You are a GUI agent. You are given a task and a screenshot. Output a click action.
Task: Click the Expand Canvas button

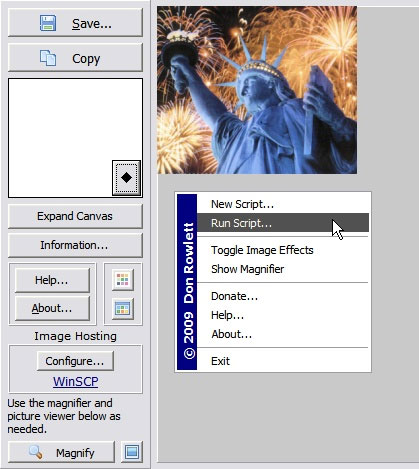point(75,216)
